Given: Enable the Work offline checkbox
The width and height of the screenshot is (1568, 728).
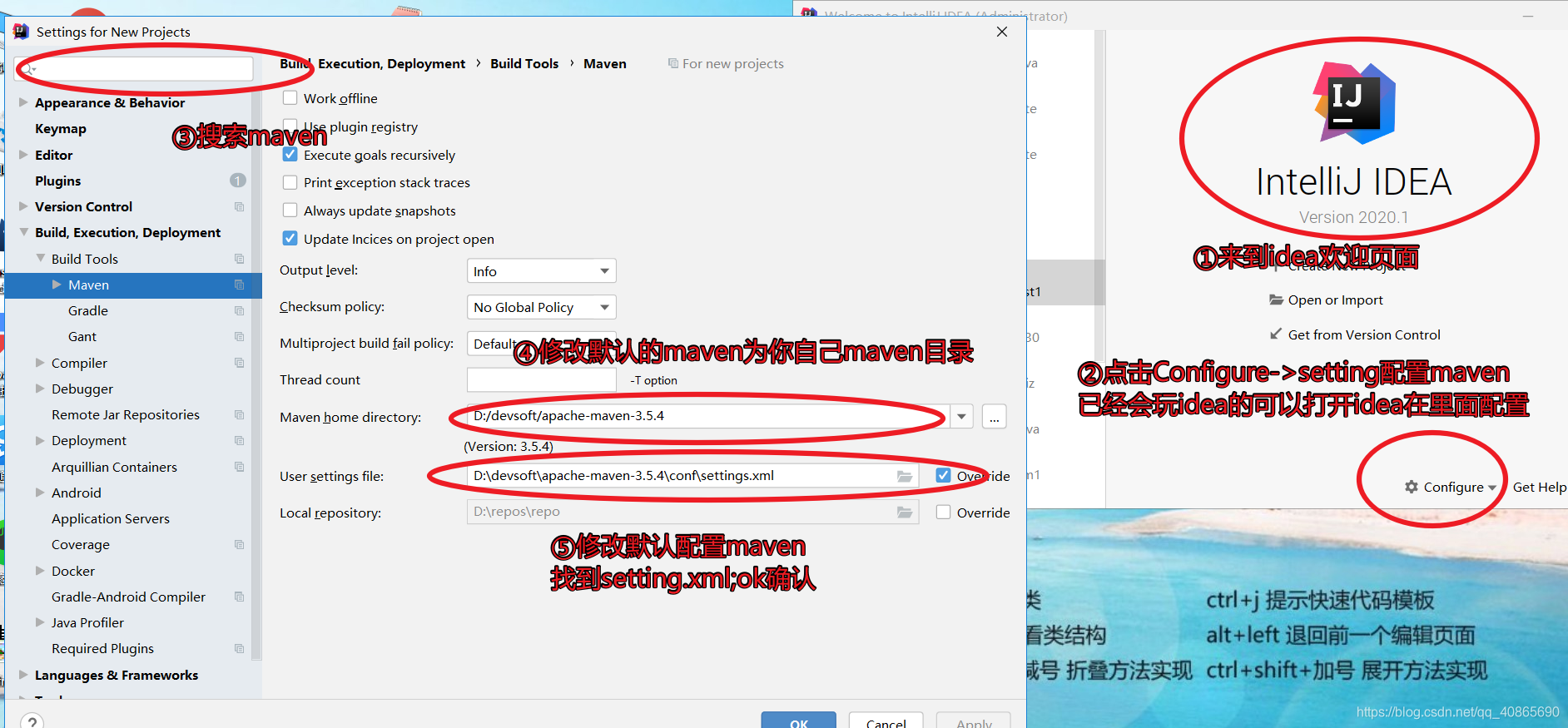Looking at the screenshot, I should click(x=290, y=98).
